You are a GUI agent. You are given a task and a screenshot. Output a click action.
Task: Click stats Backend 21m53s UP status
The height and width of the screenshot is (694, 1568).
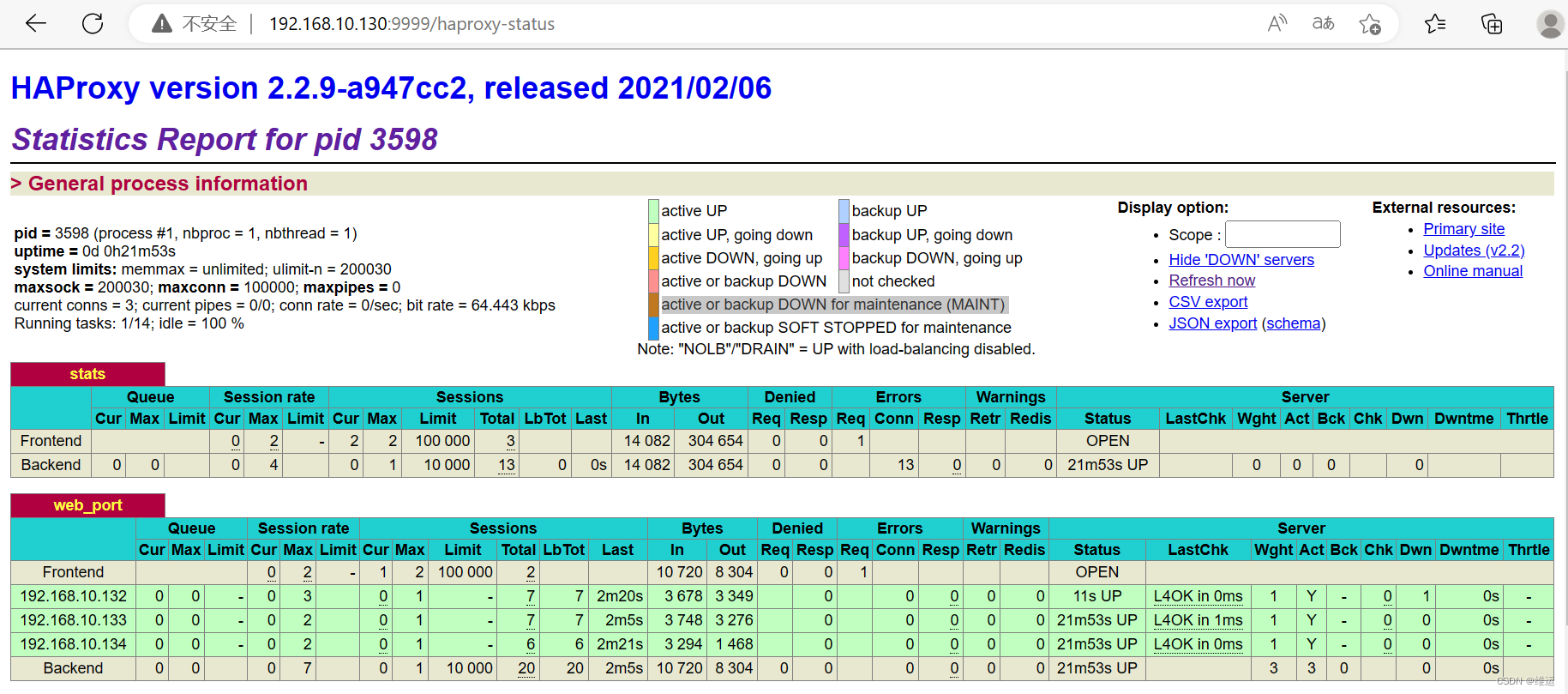click(1108, 465)
